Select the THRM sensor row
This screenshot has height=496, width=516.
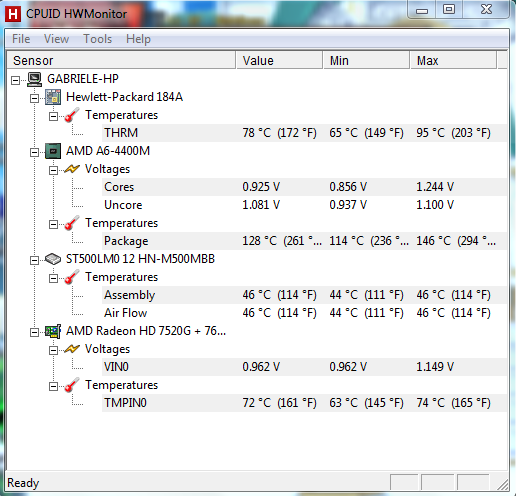click(x=304, y=133)
